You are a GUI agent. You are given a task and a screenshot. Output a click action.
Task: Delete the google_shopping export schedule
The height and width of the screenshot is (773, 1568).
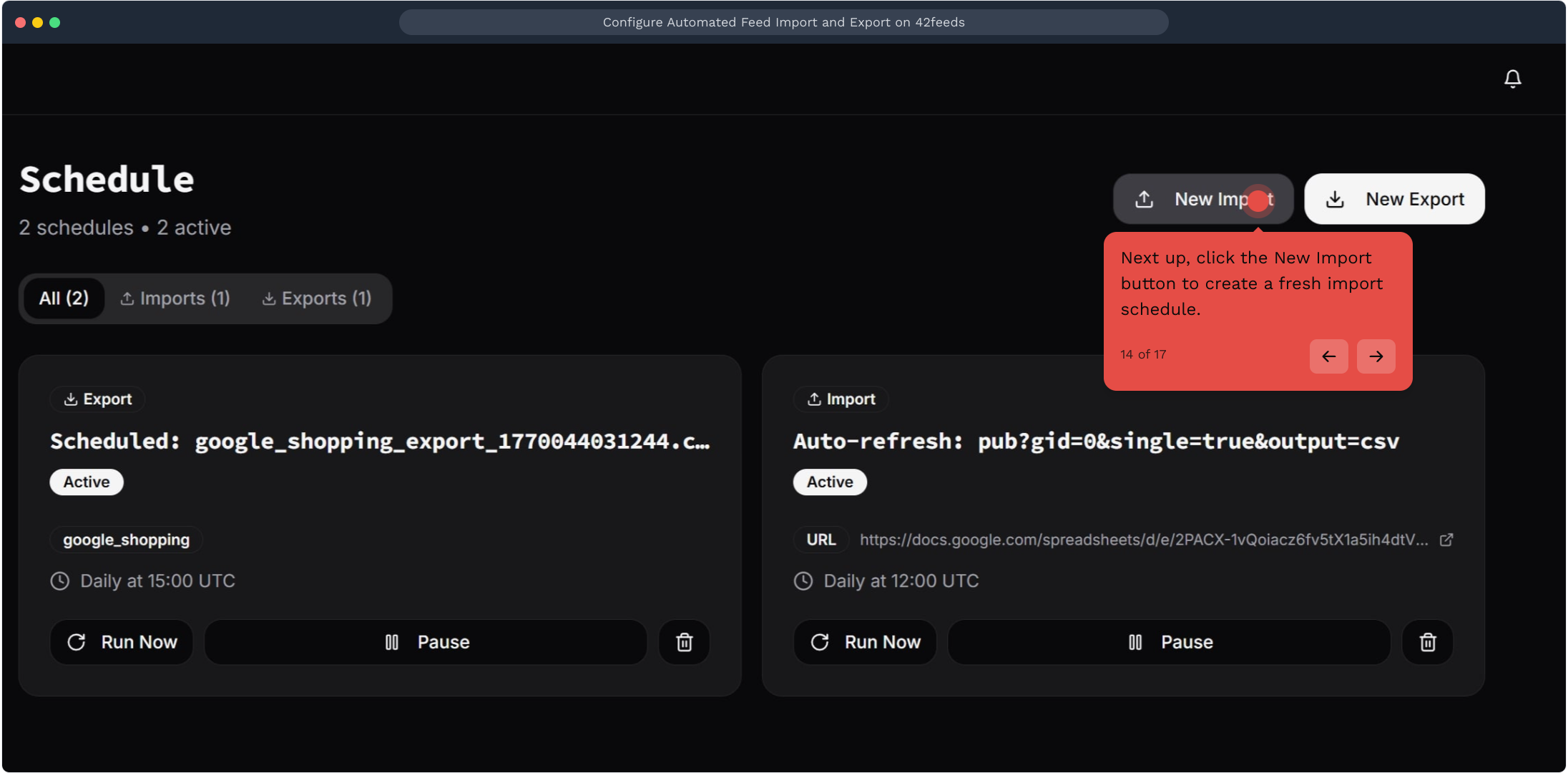[684, 642]
